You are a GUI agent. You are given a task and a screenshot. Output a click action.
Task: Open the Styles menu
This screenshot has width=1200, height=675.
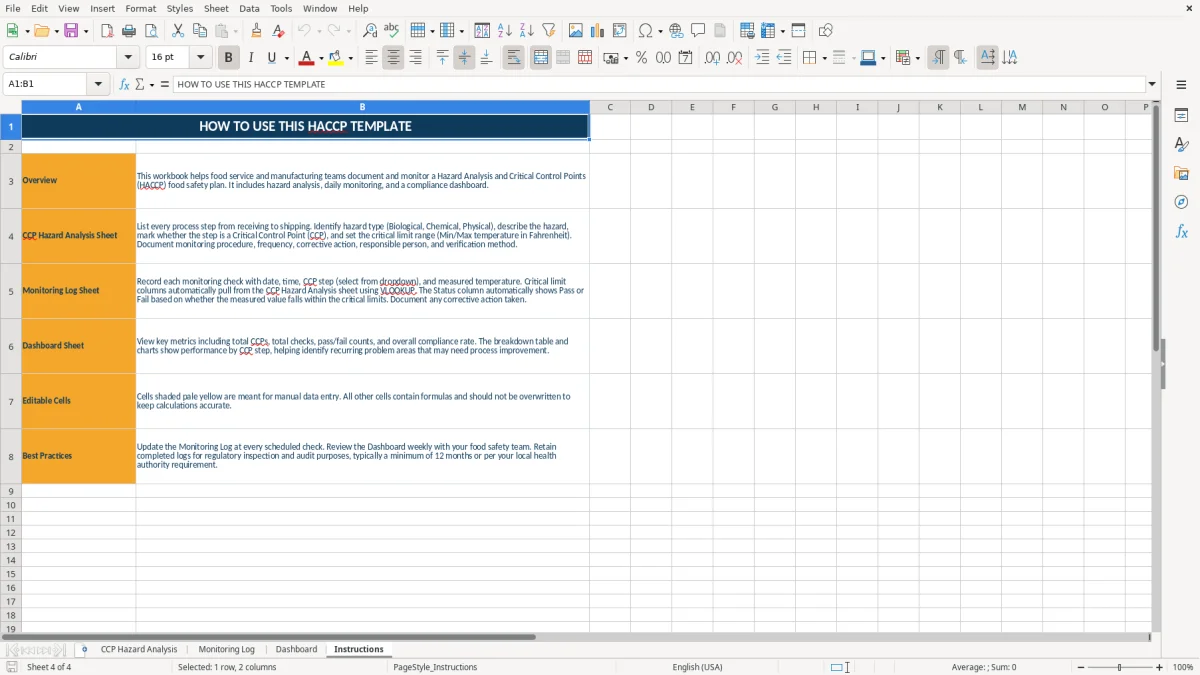180,8
